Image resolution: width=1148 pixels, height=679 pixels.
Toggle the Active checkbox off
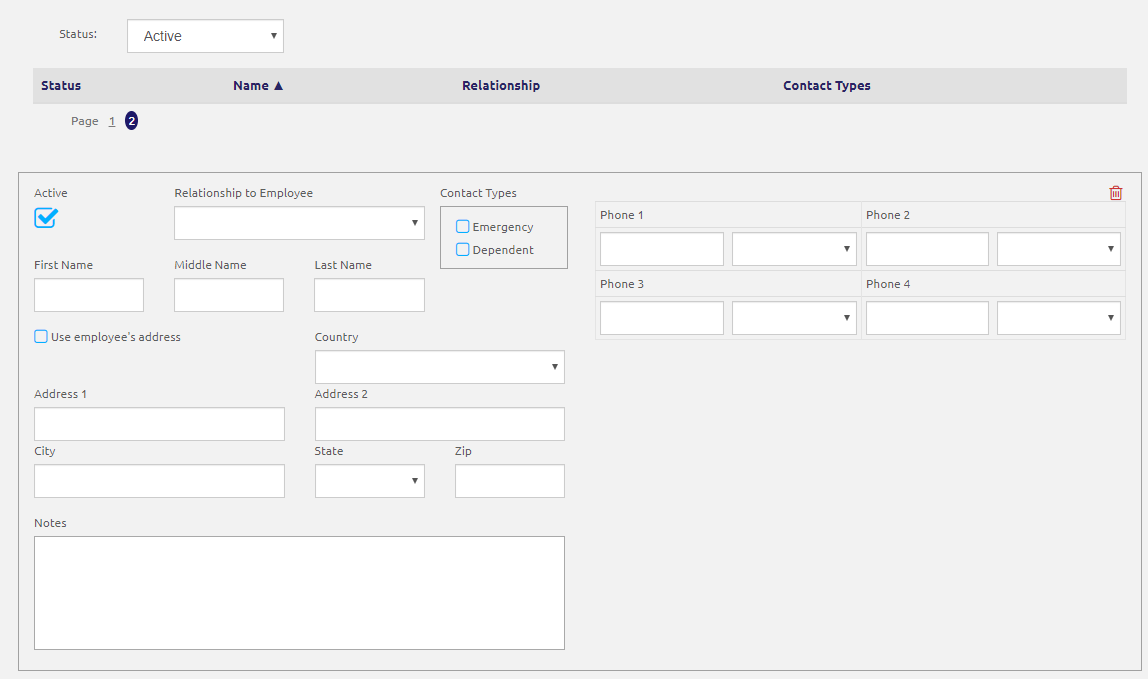pyautogui.click(x=43, y=216)
